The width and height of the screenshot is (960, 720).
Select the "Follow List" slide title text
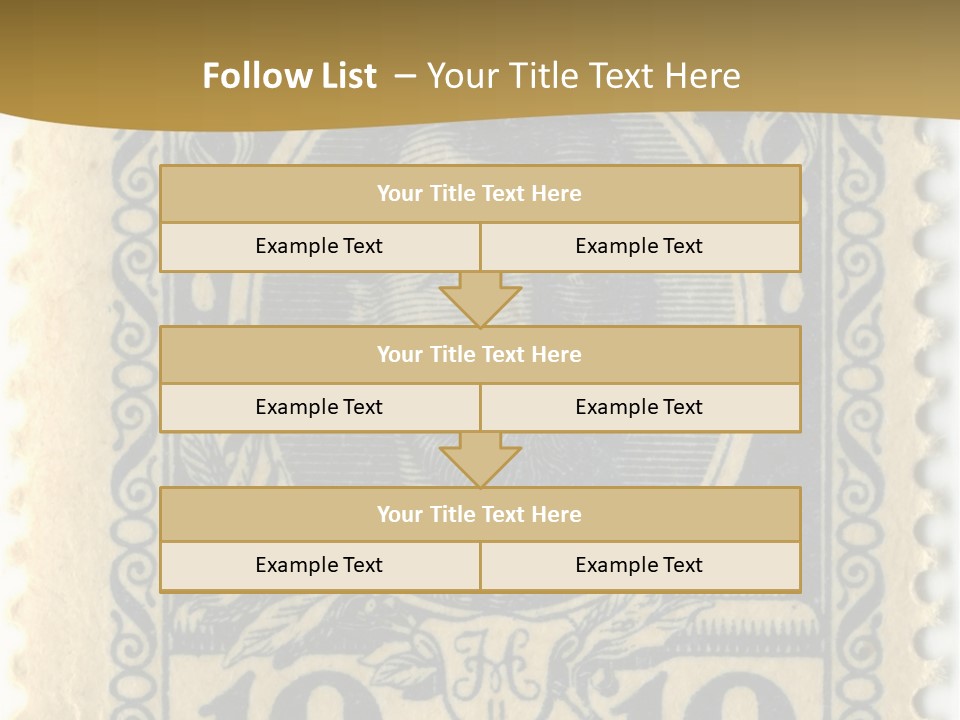[x=289, y=76]
